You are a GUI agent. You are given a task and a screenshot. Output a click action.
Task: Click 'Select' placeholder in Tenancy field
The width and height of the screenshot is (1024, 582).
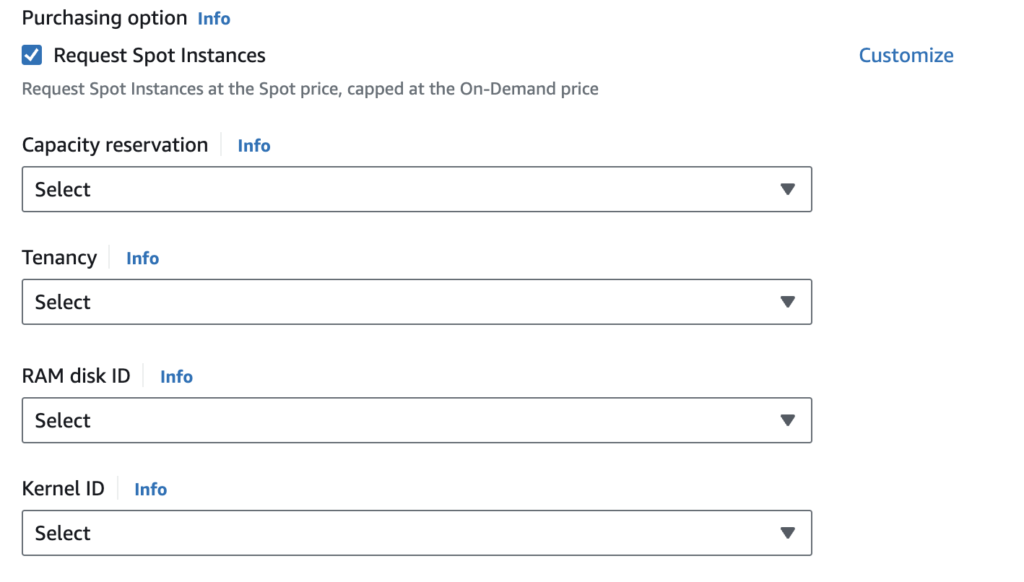(x=63, y=302)
